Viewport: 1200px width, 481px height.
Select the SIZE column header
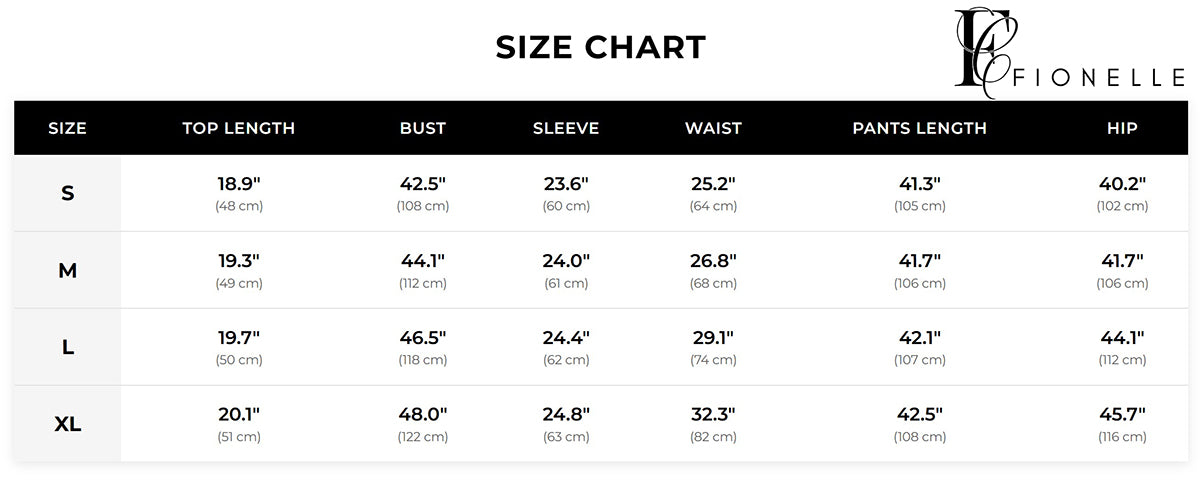(68, 128)
